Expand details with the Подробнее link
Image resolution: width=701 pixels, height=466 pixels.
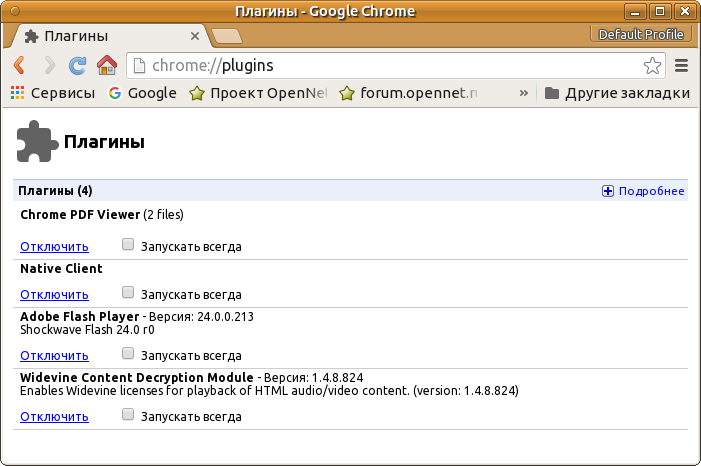point(643,191)
